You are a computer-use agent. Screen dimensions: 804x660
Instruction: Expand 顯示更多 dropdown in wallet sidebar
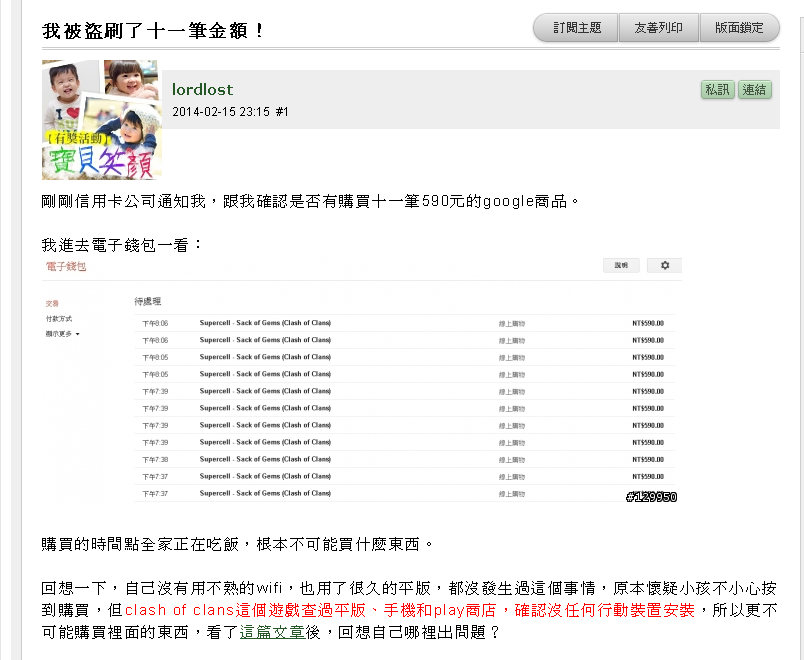62,333
